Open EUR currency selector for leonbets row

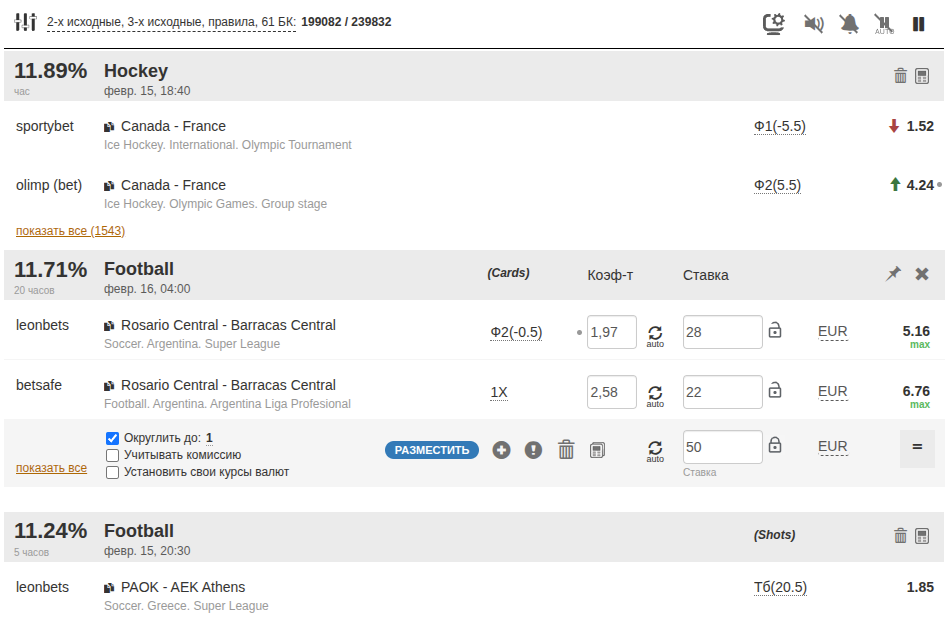click(x=832, y=332)
